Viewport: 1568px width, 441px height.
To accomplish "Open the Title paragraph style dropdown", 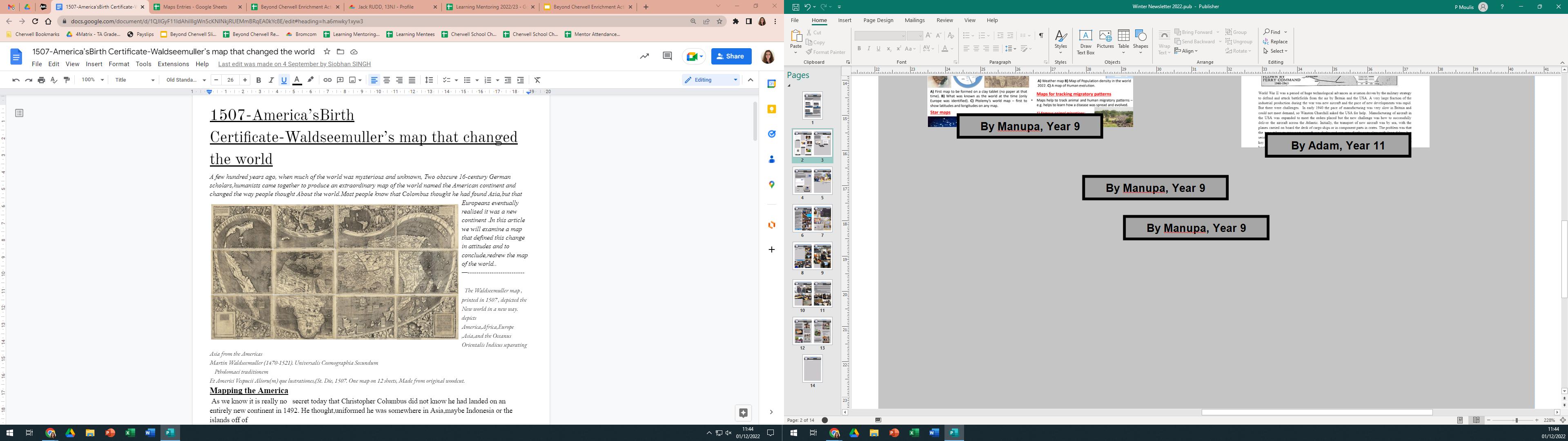I will (135, 80).
